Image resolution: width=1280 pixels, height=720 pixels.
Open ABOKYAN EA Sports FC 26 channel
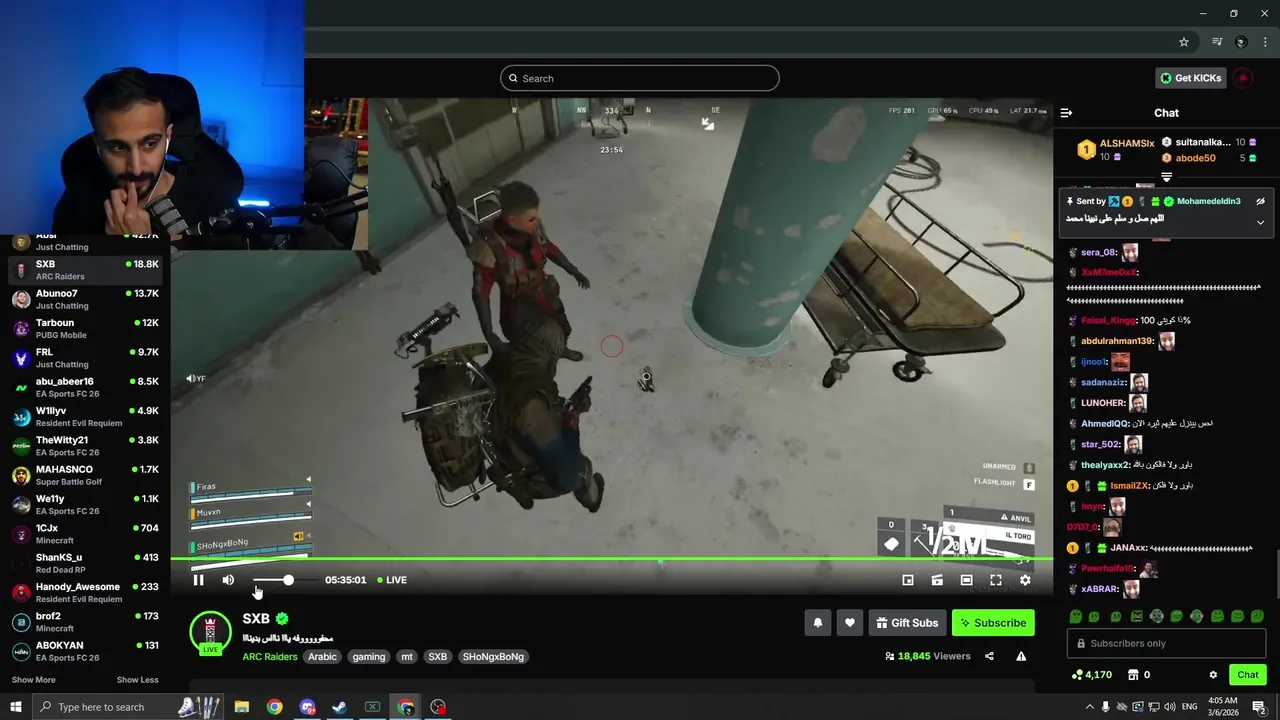point(85,651)
